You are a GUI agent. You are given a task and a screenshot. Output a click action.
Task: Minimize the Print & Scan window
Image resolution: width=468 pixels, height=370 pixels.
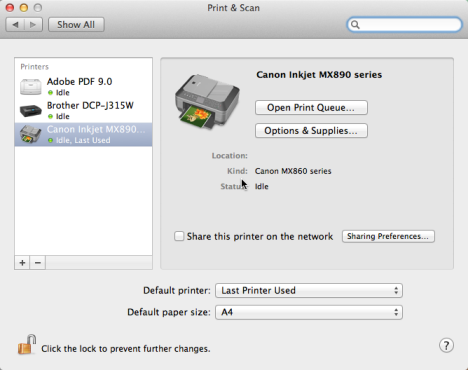pyautogui.click(x=24, y=7)
